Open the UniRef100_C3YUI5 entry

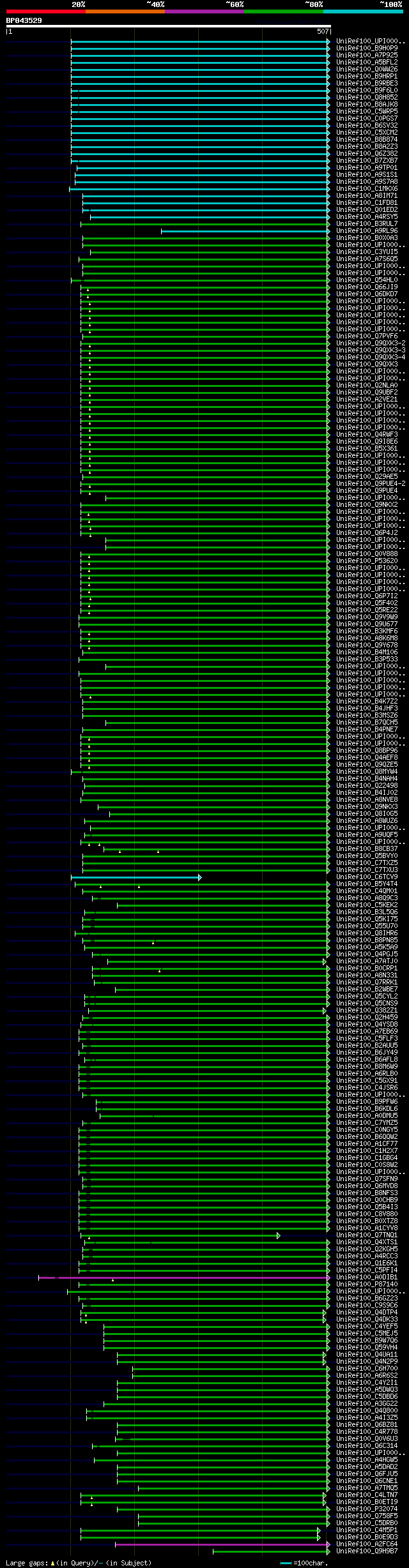[x=367, y=252]
